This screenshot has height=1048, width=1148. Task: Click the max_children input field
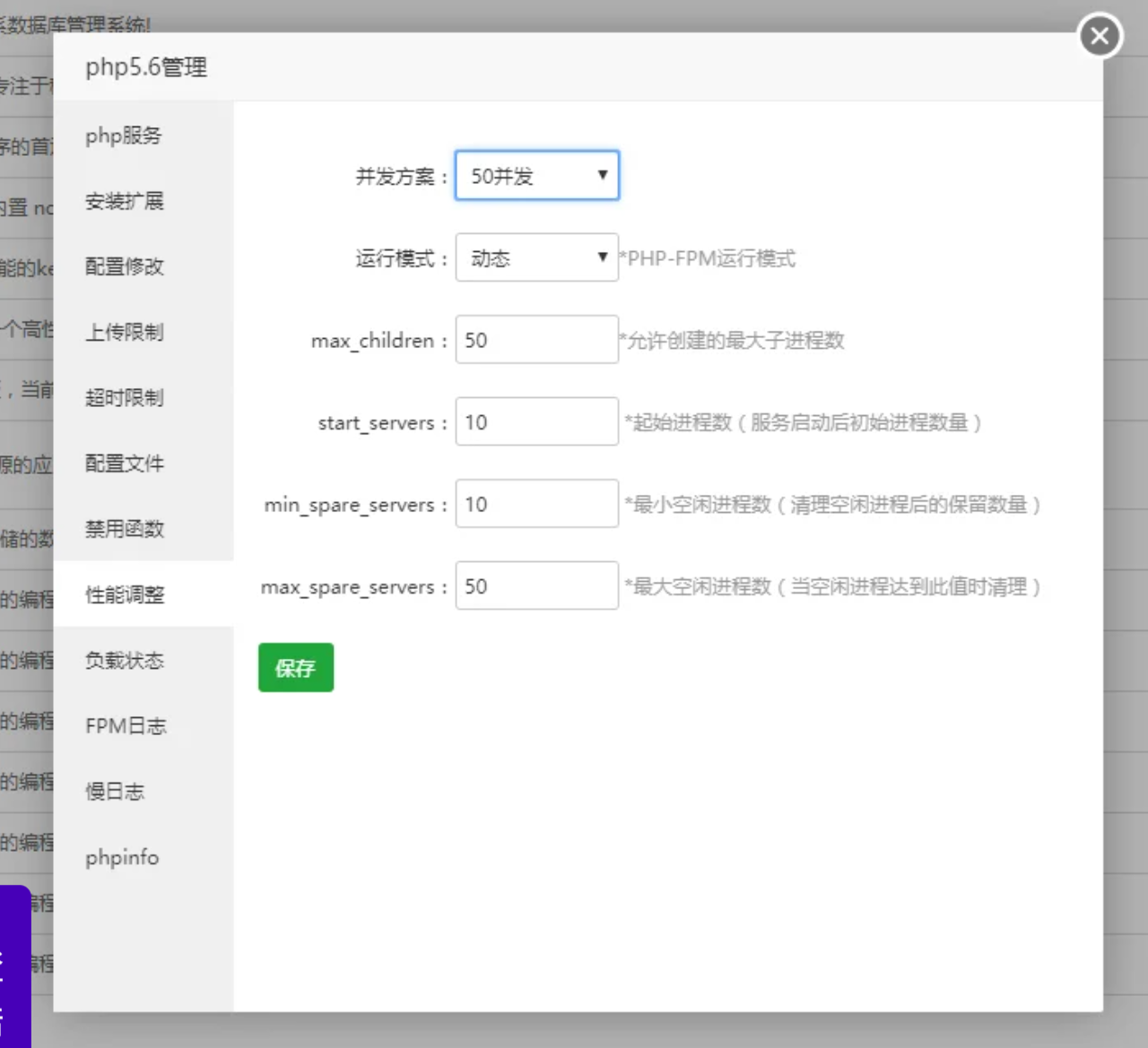pyautogui.click(x=536, y=340)
